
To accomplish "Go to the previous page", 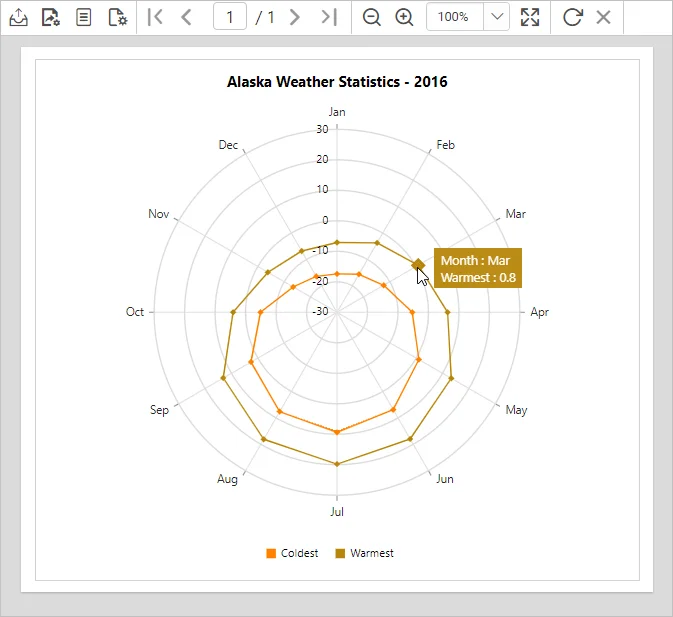I will tap(186, 17).
